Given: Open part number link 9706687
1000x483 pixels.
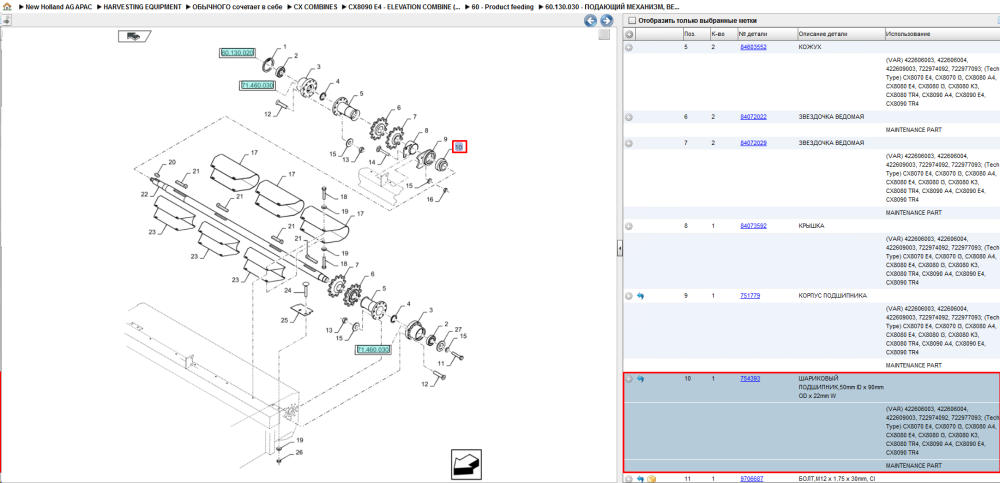Looking at the screenshot, I should click(x=751, y=479).
